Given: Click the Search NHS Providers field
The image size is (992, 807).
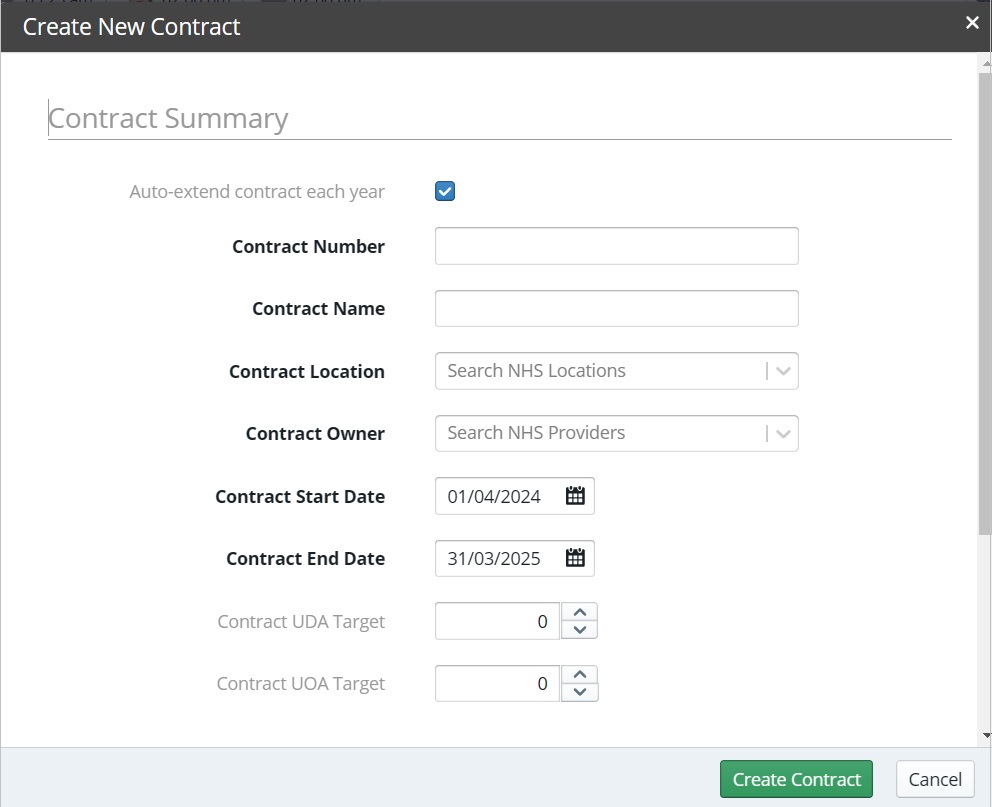Looking at the screenshot, I should [x=600, y=433].
